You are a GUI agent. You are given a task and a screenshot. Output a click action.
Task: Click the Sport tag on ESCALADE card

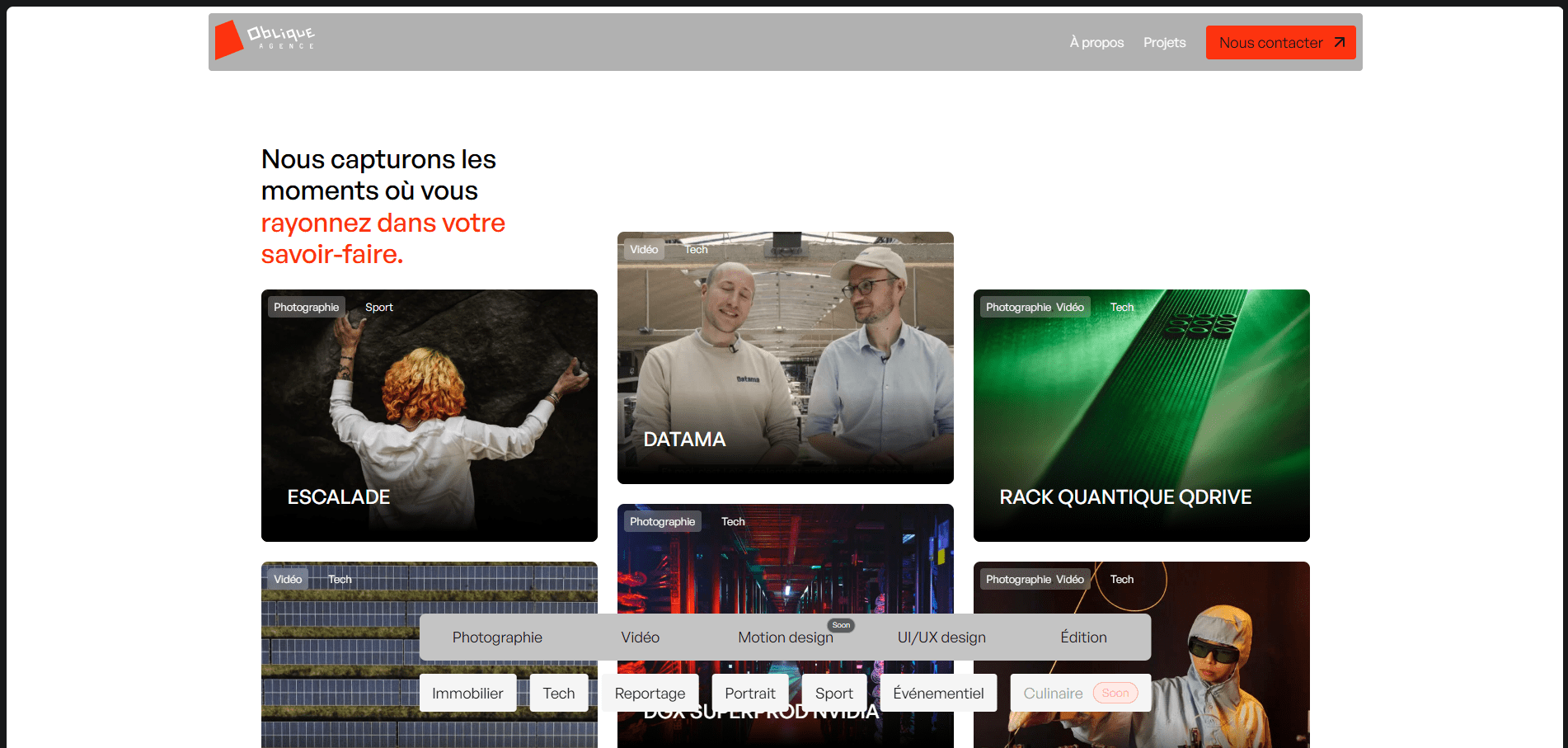coord(379,308)
